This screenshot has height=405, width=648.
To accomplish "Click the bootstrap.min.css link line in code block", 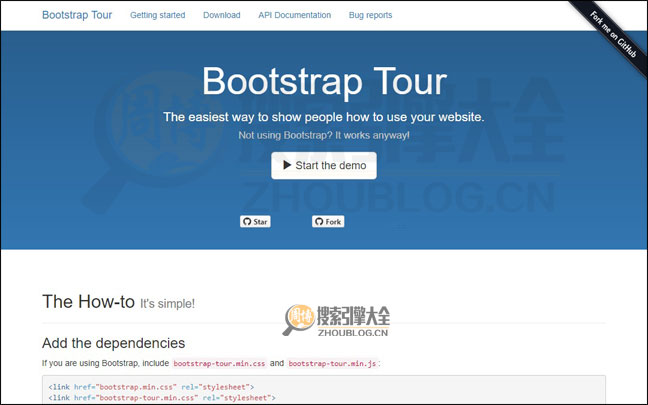I will (x=151, y=387).
